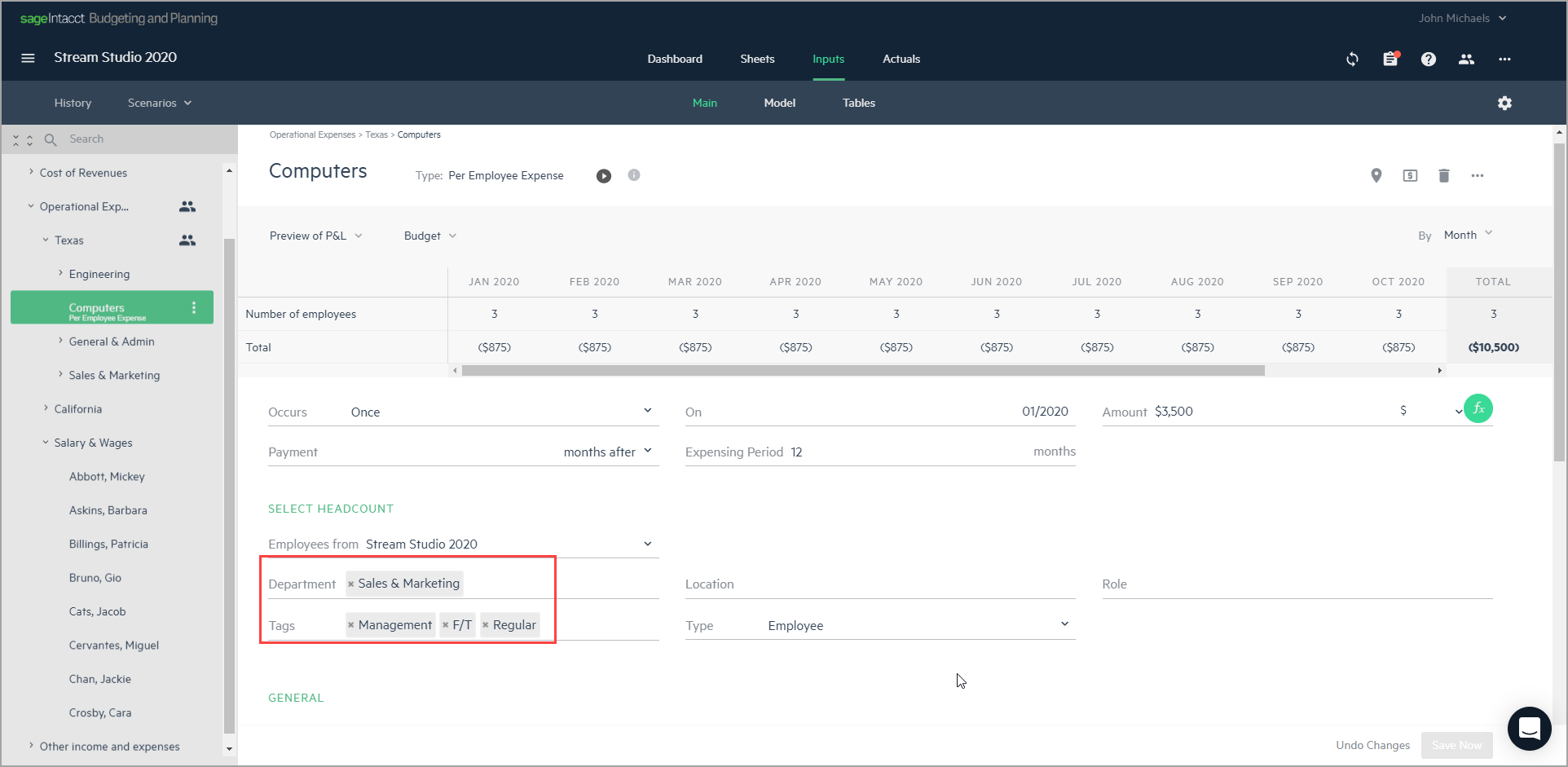
Task: Remove the Regular tag
Action: [486, 626]
